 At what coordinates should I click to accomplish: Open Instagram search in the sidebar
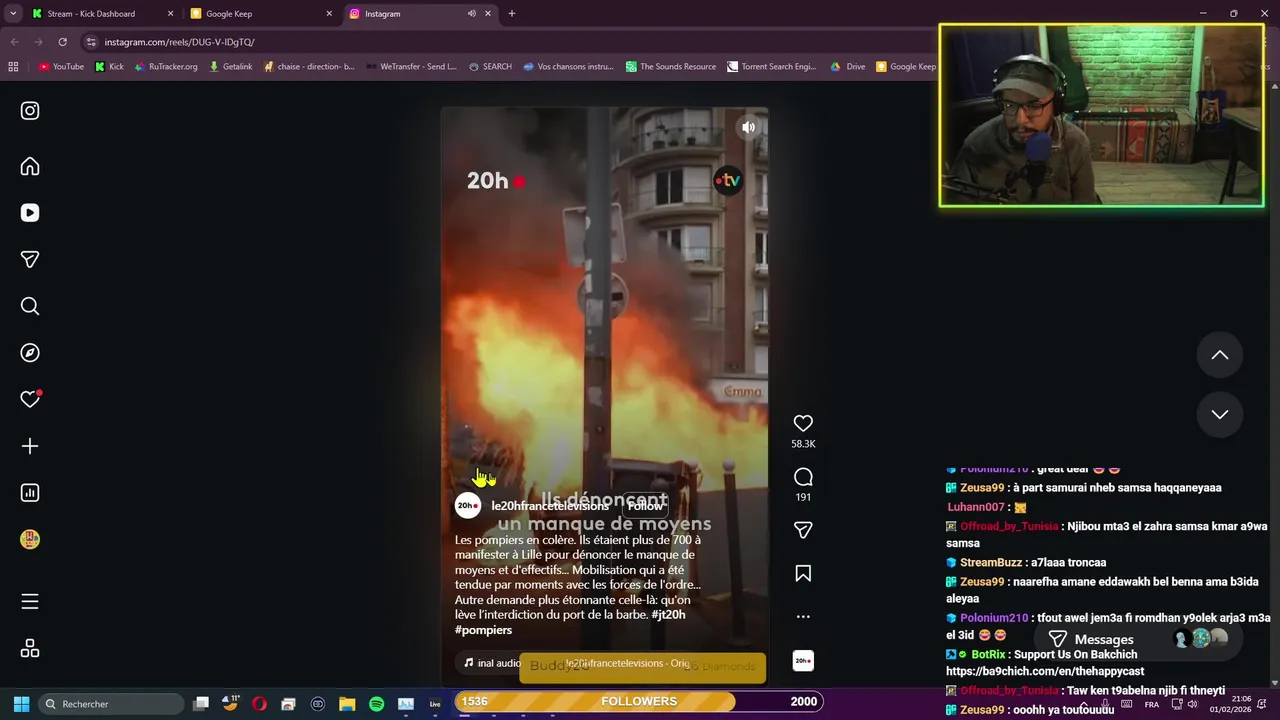(30, 306)
